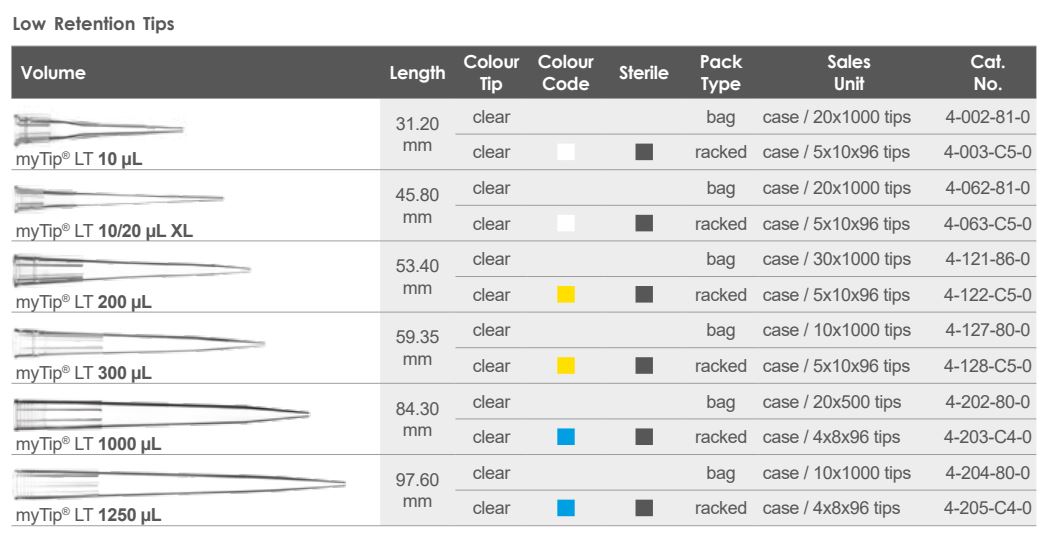1045x544 pixels.
Task: Click the blue colour code swatch for 1000 µL
Action: pyautogui.click(x=565, y=437)
